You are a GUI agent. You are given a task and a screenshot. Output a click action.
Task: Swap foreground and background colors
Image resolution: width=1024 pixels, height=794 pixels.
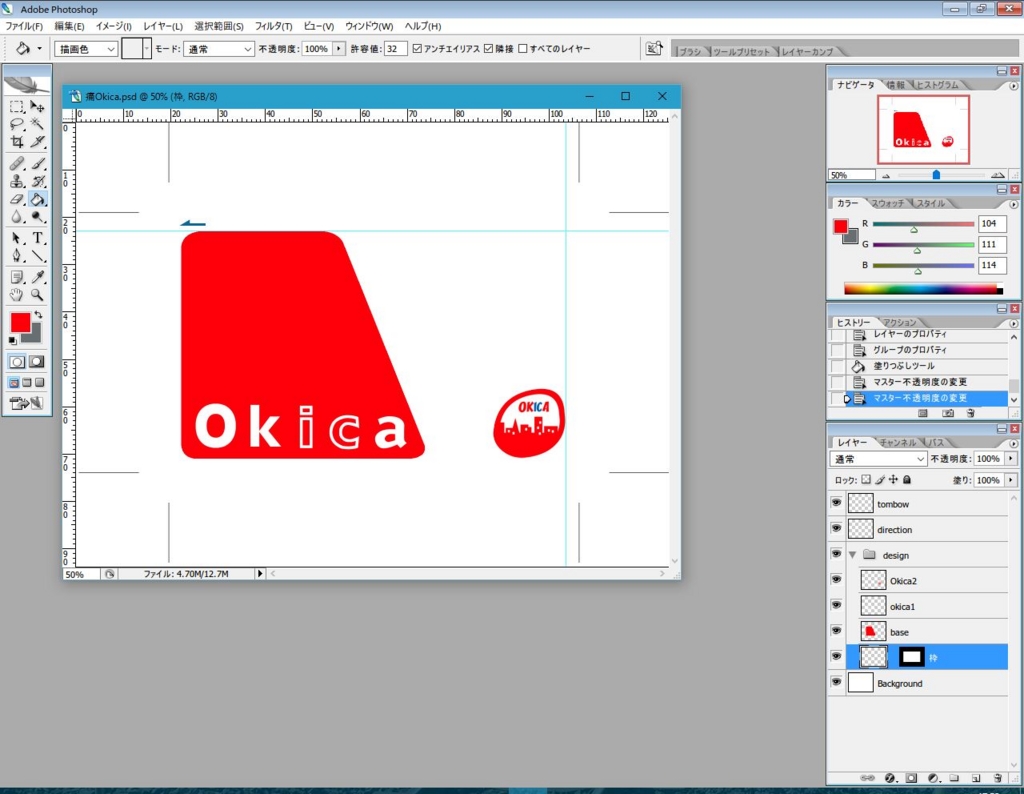39,315
